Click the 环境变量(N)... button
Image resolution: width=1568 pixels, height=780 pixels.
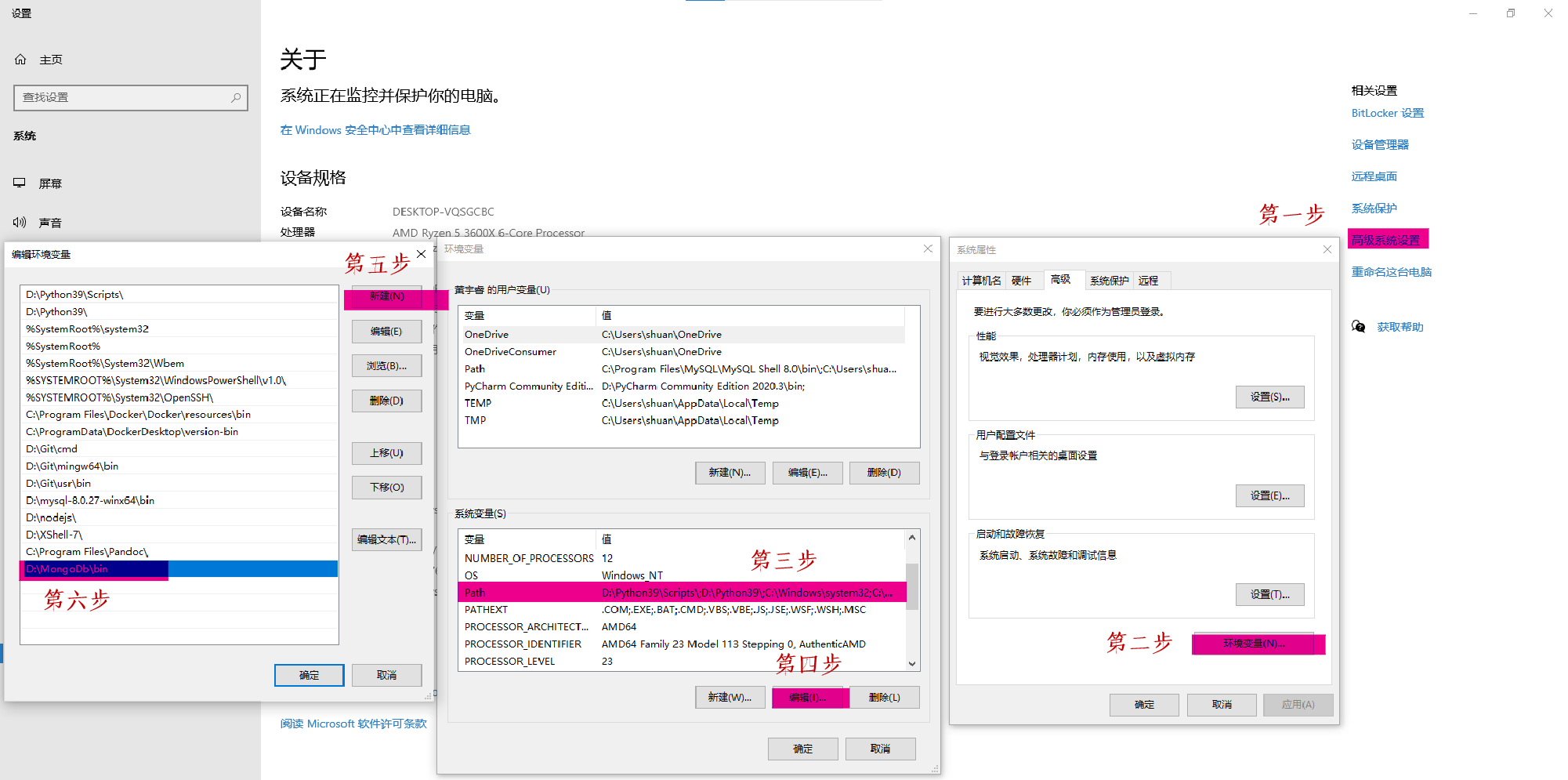(x=1254, y=644)
